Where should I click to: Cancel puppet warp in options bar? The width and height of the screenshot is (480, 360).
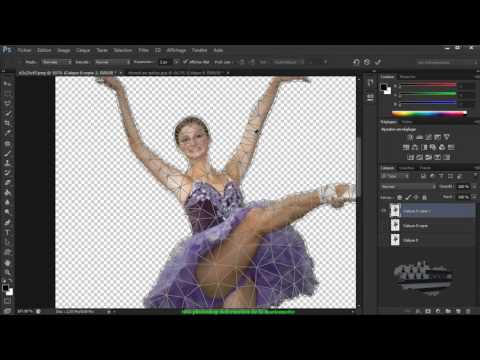tap(367, 62)
